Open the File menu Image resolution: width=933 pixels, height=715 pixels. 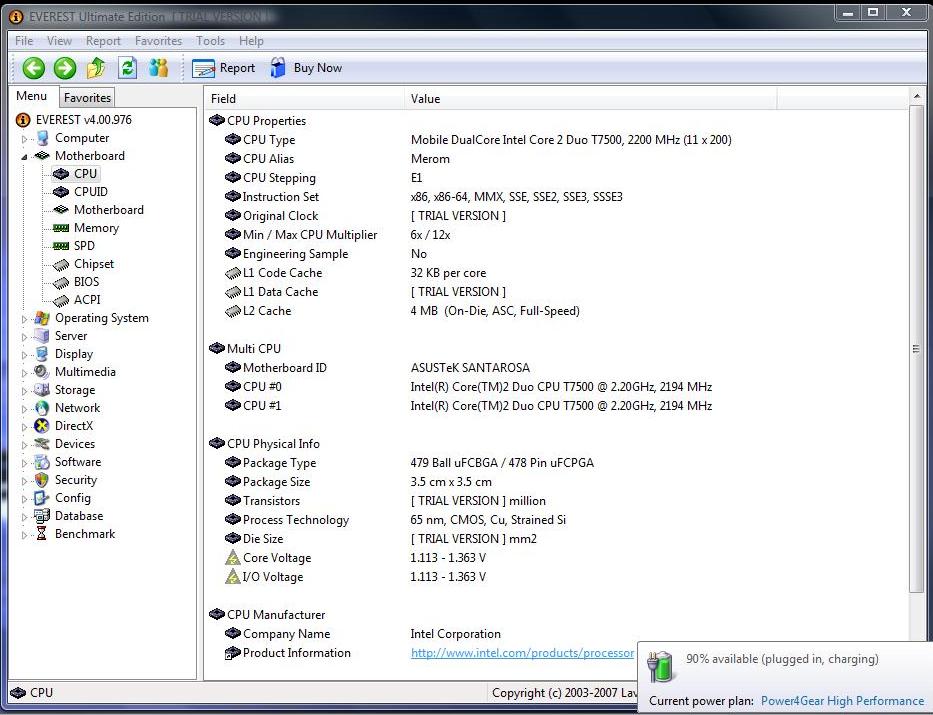tap(24, 40)
